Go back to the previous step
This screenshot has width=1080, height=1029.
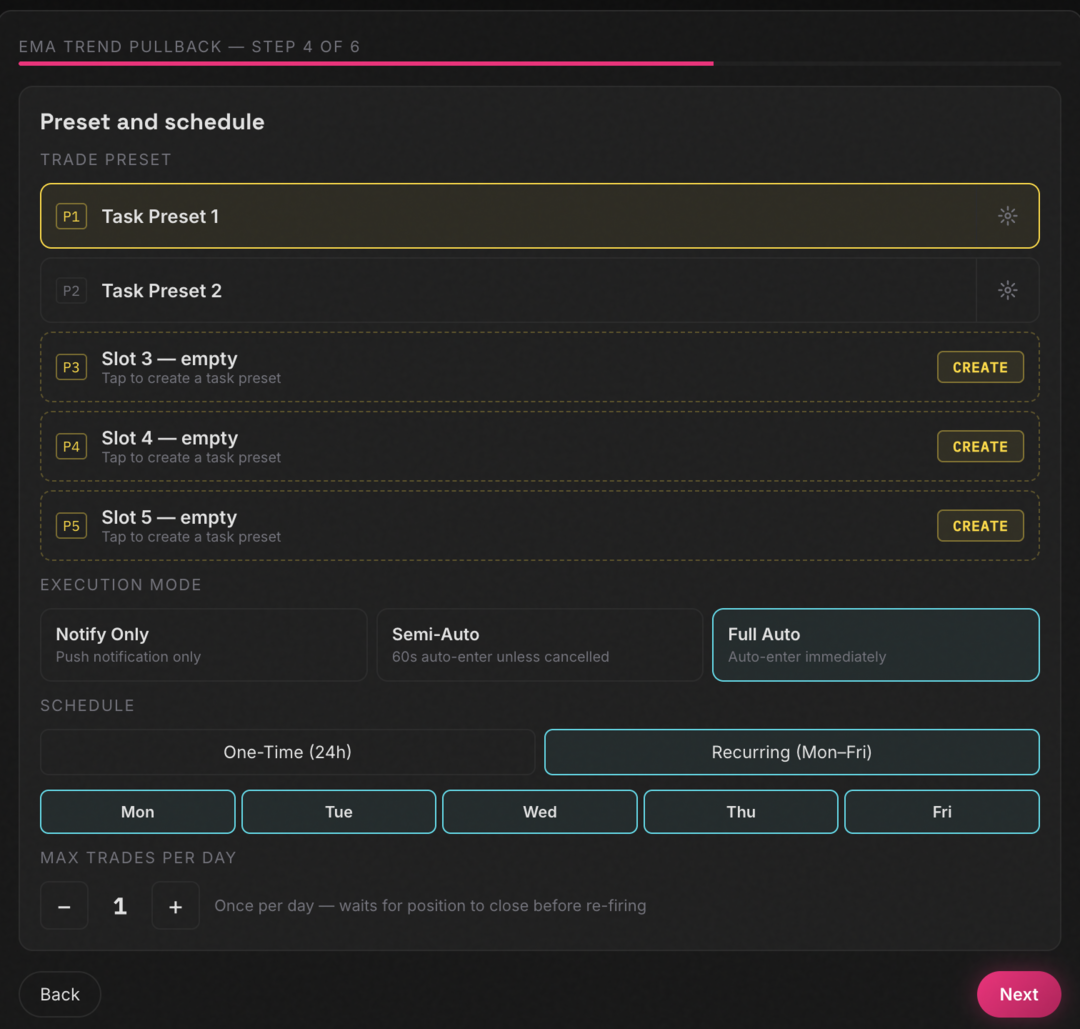click(x=60, y=994)
